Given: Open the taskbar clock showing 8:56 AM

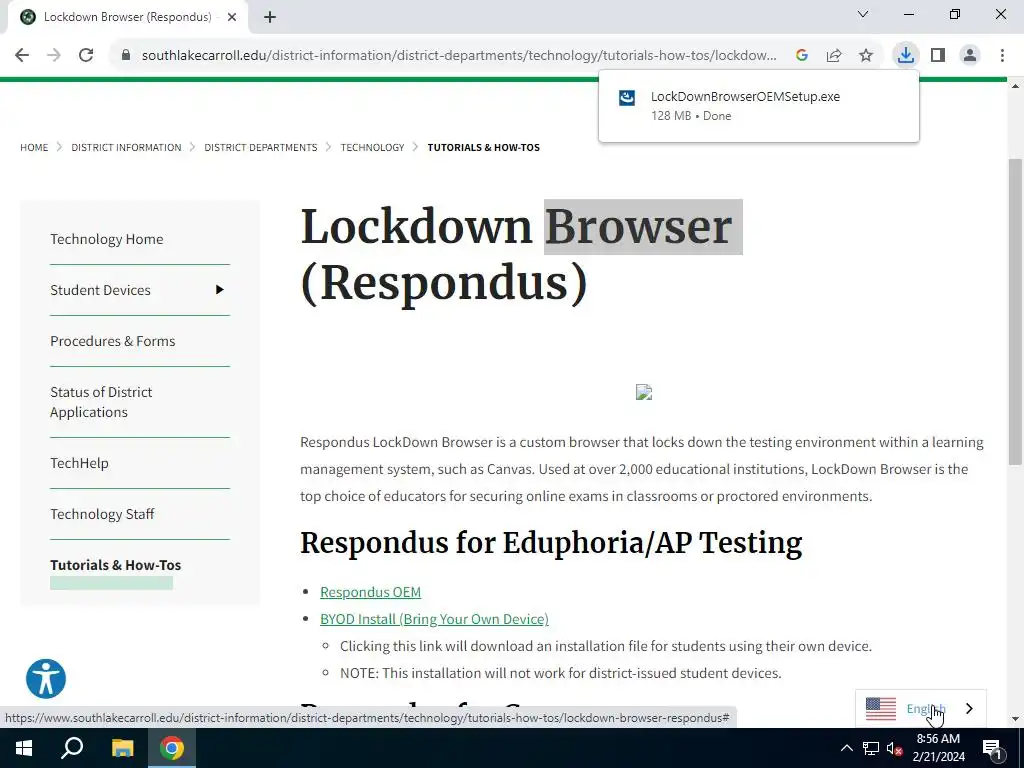Looking at the screenshot, I should click(x=938, y=748).
